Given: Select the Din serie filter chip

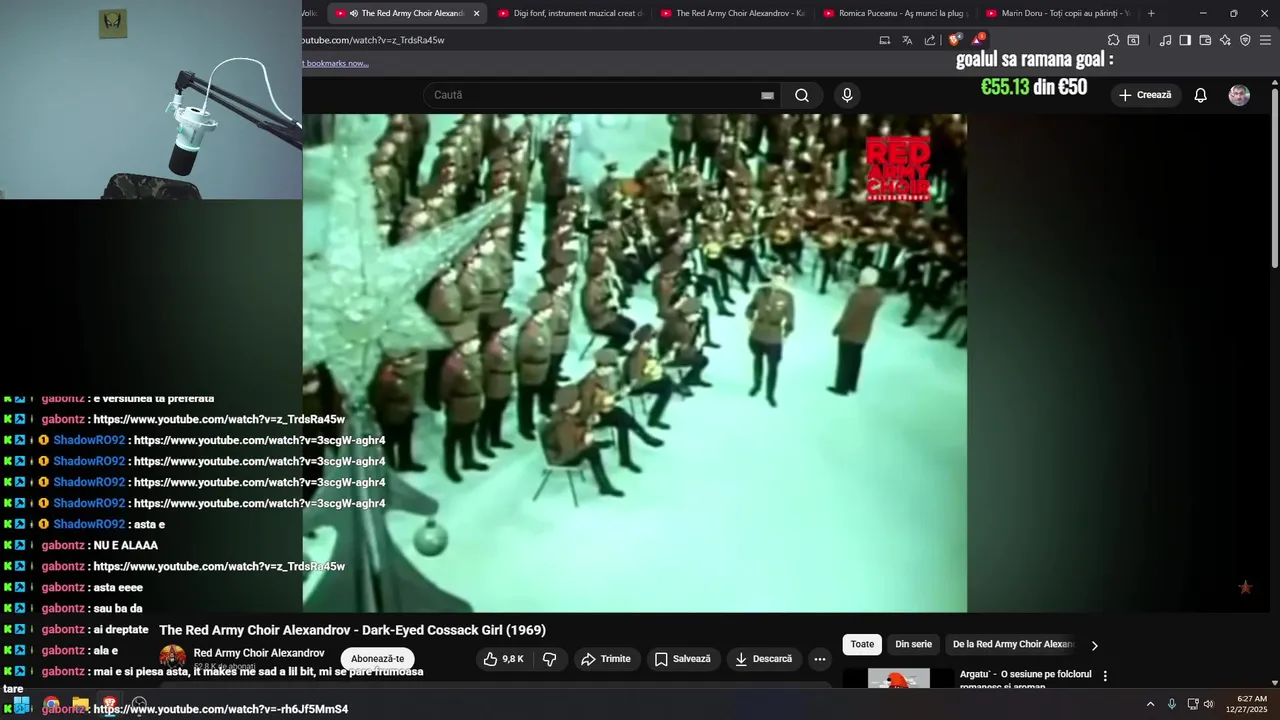Looking at the screenshot, I should click(x=913, y=645).
